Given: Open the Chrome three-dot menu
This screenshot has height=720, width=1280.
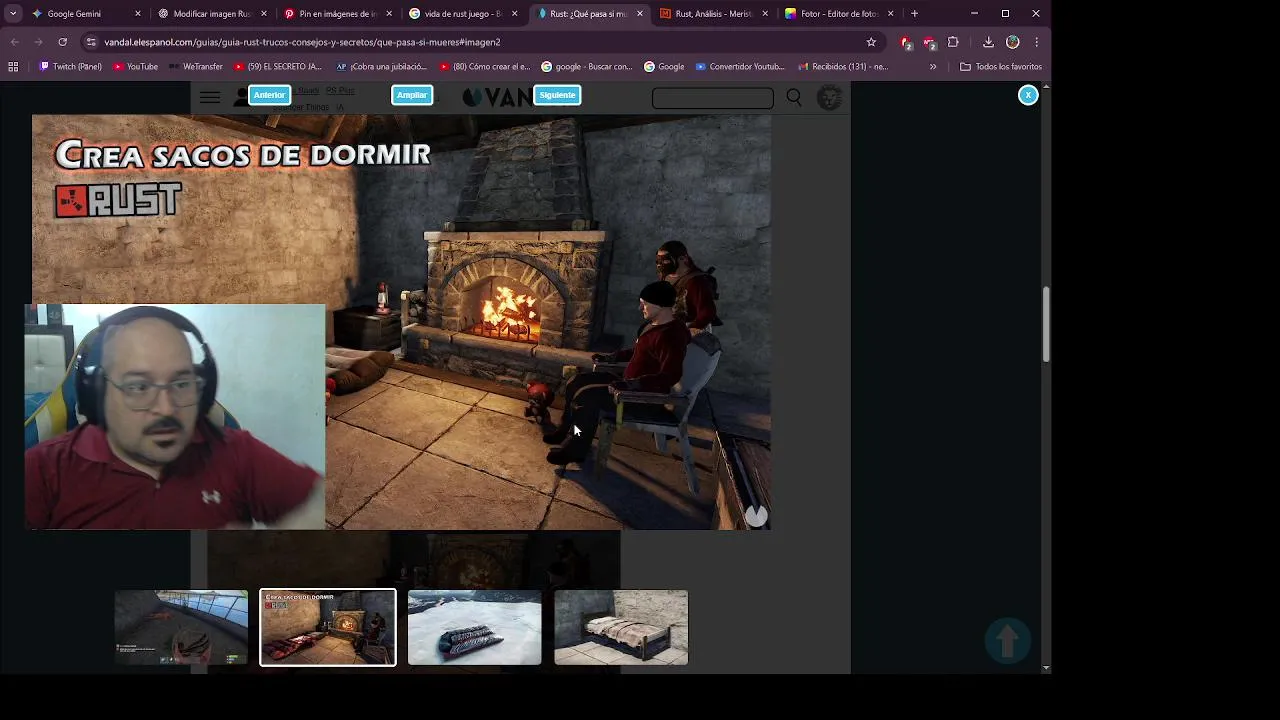Looking at the screenshot, I should click(1036, 42).
